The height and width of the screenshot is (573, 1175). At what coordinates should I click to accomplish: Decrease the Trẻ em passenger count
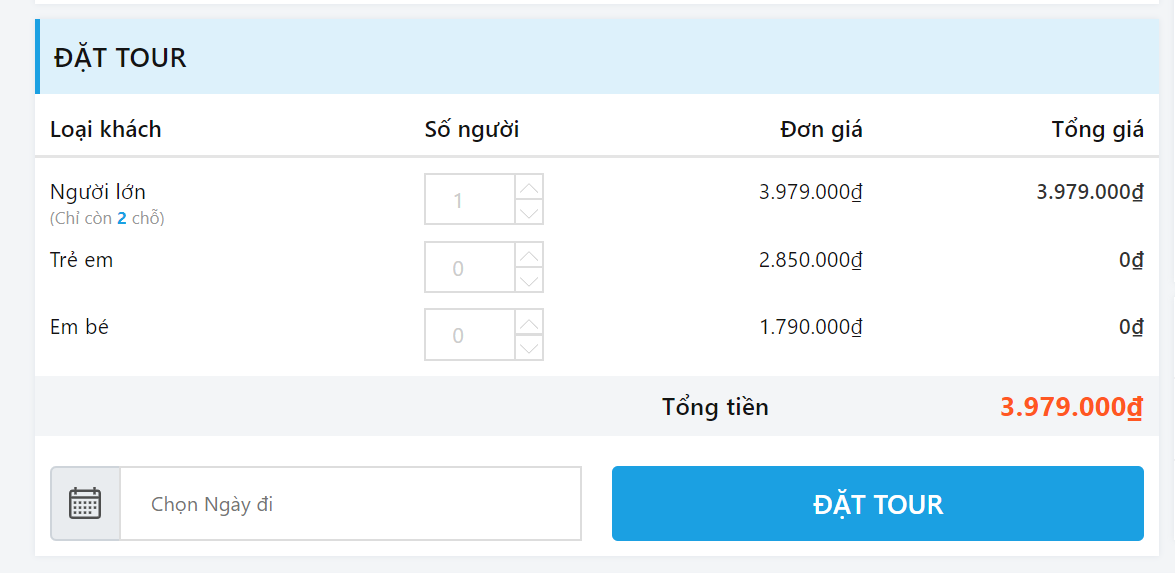[x=529, y=279]
